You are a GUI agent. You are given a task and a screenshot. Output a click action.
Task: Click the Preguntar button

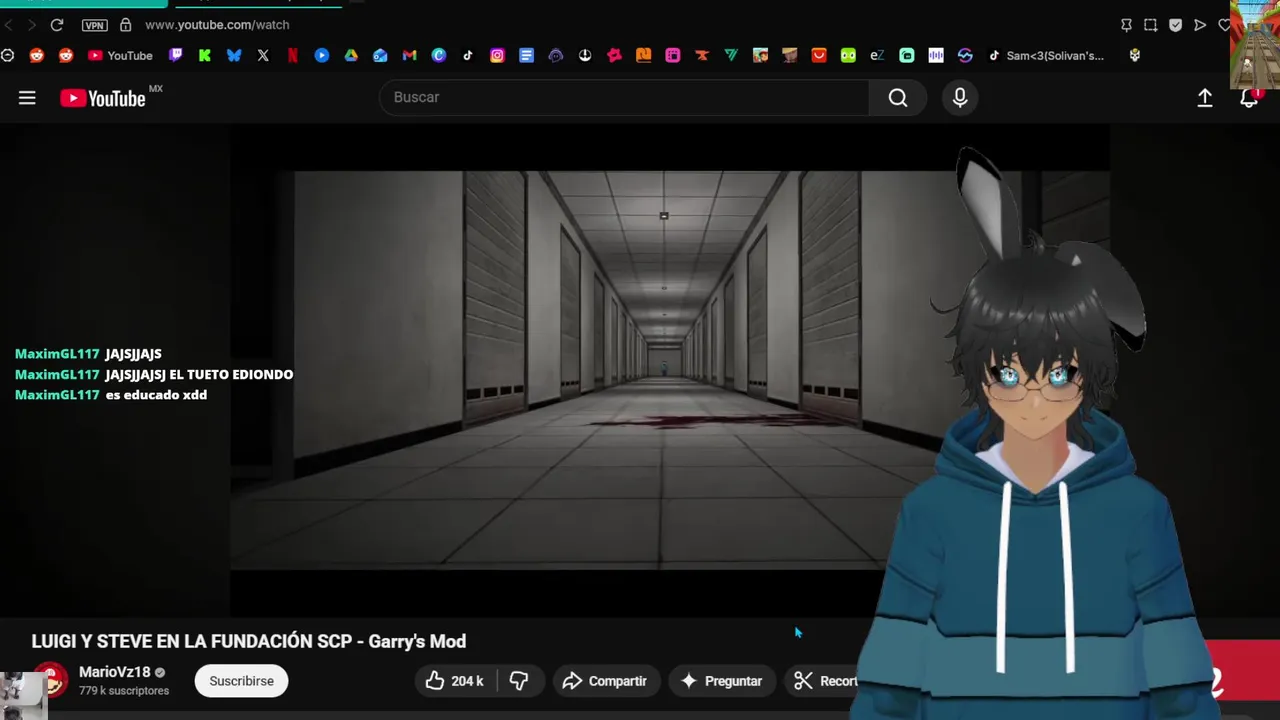pos(721,681)
